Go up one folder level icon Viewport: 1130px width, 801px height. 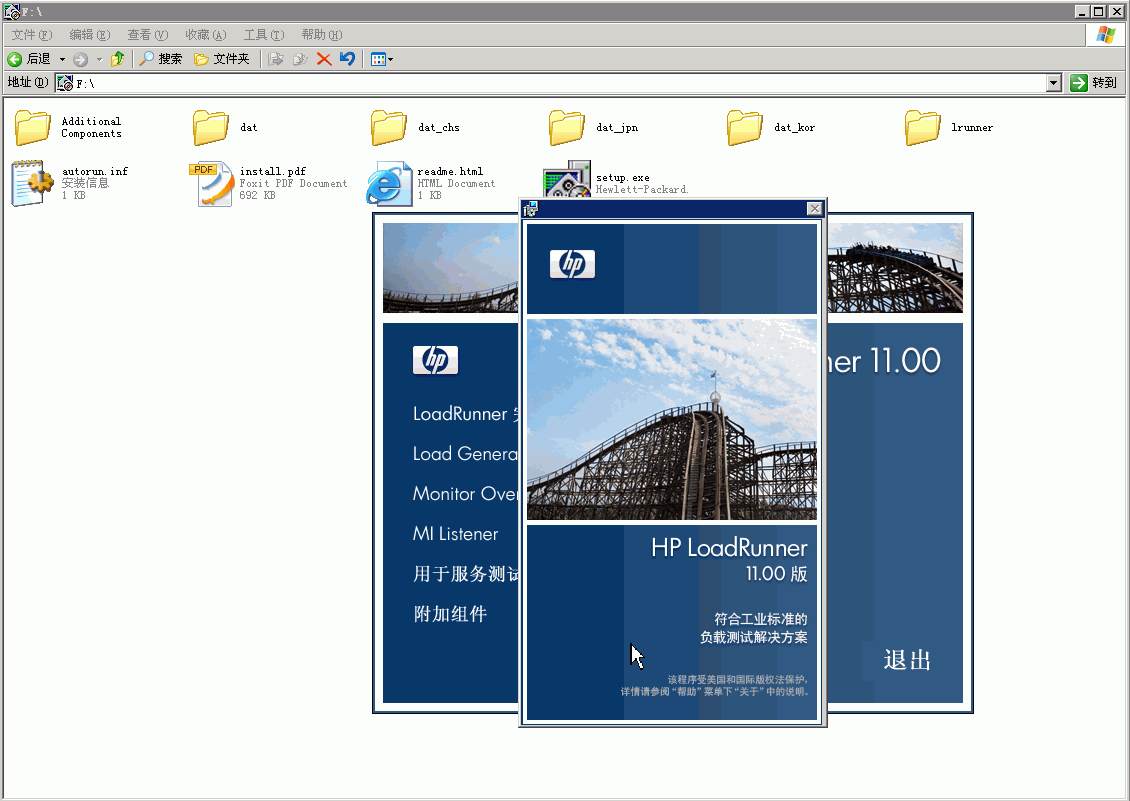[117, 59]
